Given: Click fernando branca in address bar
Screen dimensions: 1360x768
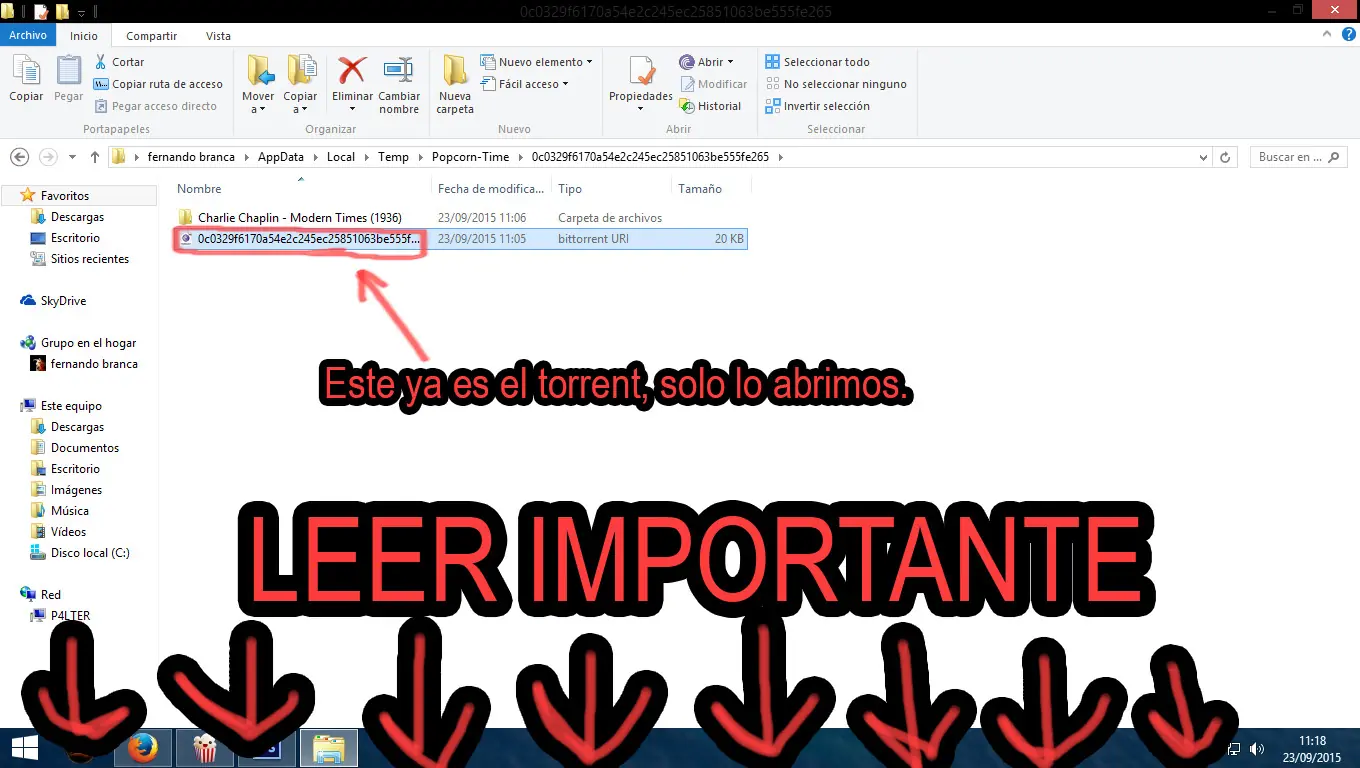Looking at the screenshot, I should coord(193,157).
